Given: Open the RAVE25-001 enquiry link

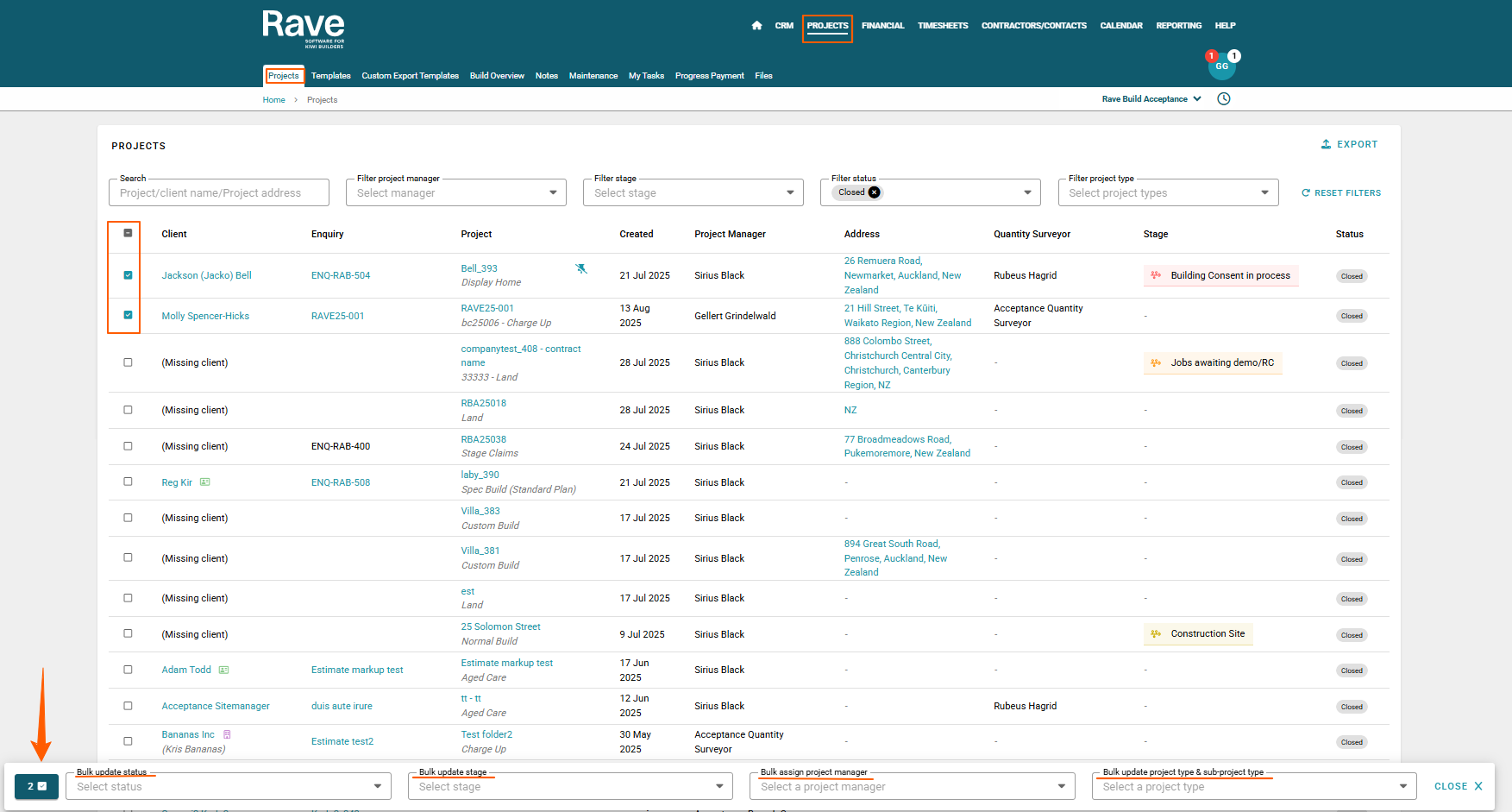Looking at the screenshot, I should click(337, 316).
